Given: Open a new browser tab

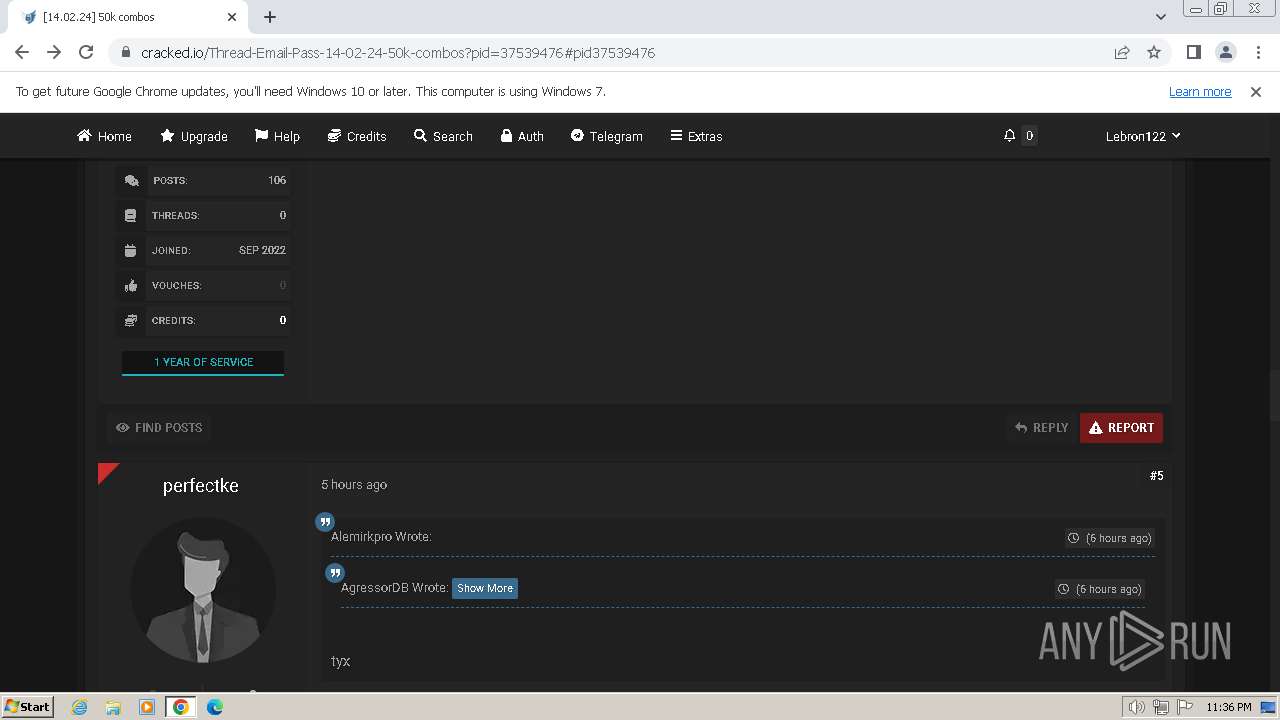Looking at the screenshot, I should (270, 17).
